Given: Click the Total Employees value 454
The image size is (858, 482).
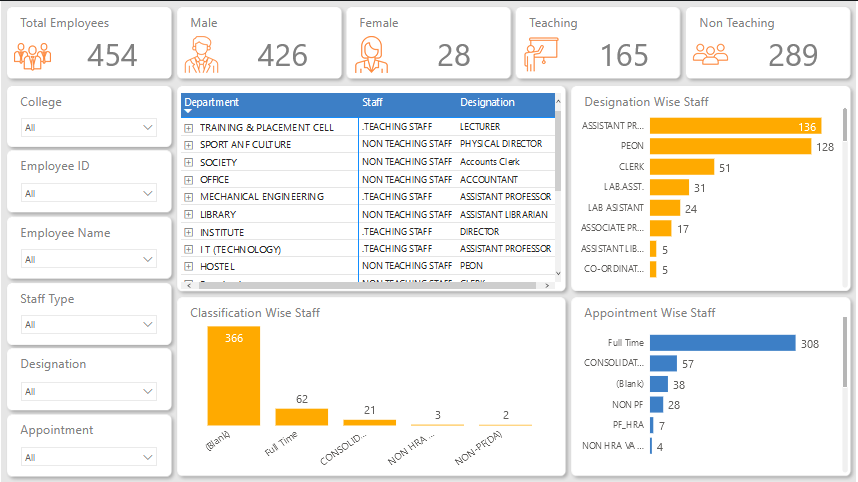Looking at the screenshot, I should pos(112,55).
